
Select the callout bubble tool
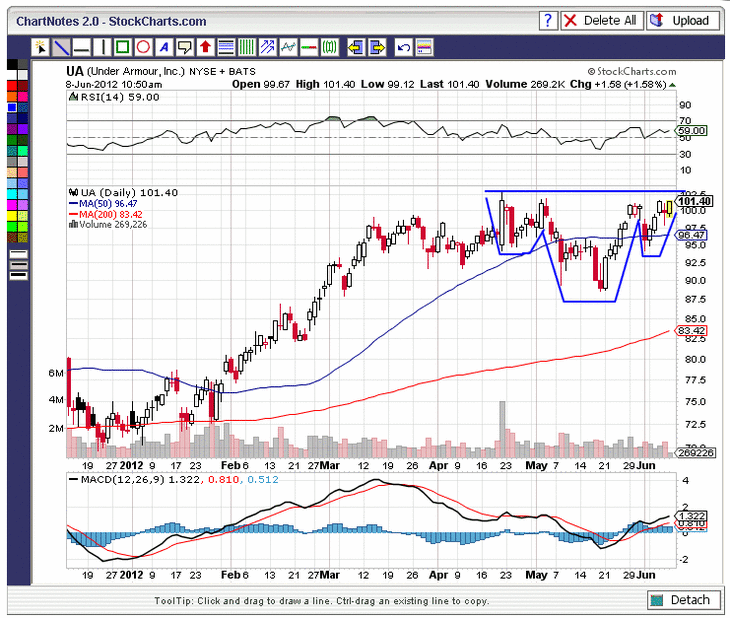(x=185, y=47)
